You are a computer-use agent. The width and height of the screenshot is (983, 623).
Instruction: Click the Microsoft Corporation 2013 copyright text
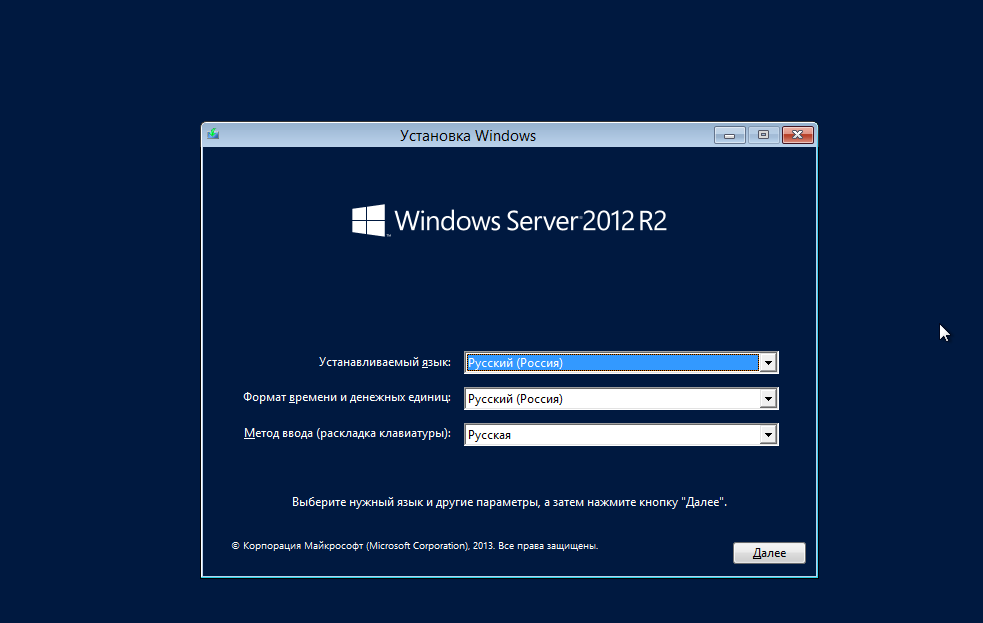pyautogui.click(x=414, y=546)
